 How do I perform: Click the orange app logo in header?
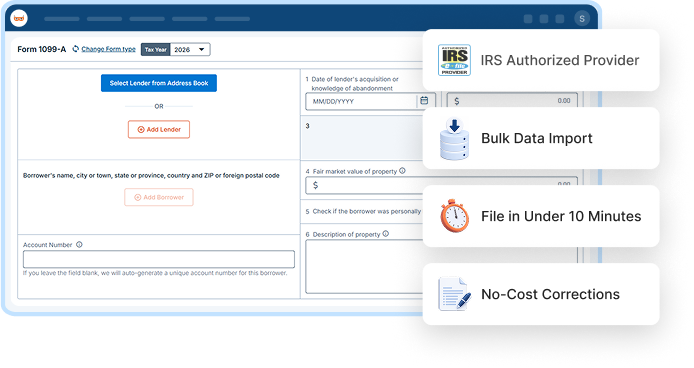point(19,18)
